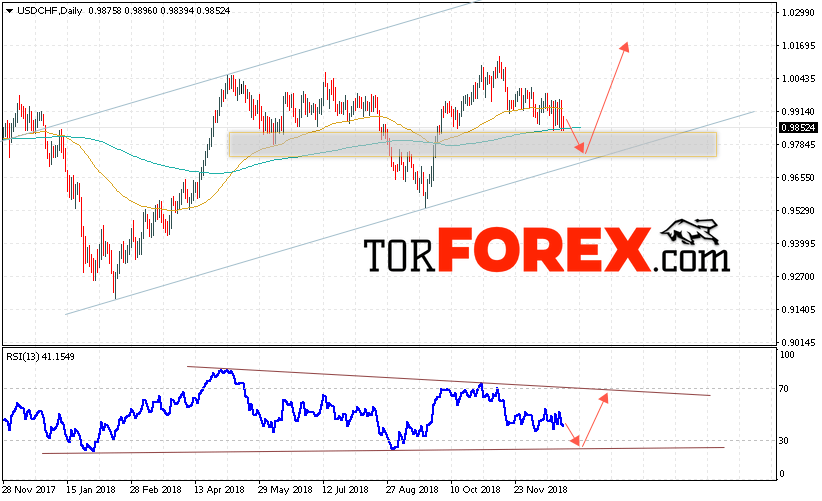Click RSI scale value 100
Screen dimensions: 822x501
[x=787, y=355]
